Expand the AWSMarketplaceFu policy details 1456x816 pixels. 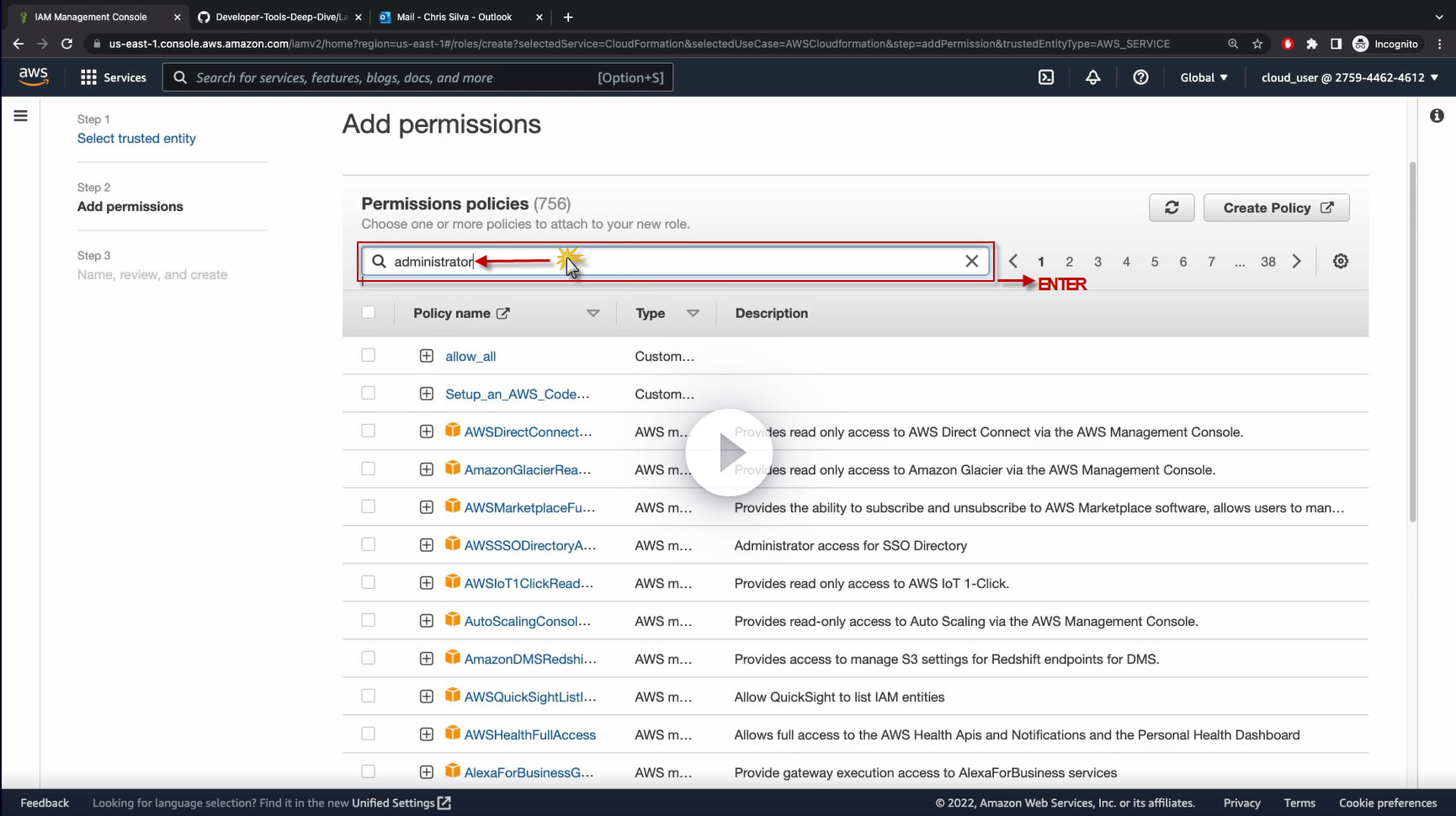(427, 507)
